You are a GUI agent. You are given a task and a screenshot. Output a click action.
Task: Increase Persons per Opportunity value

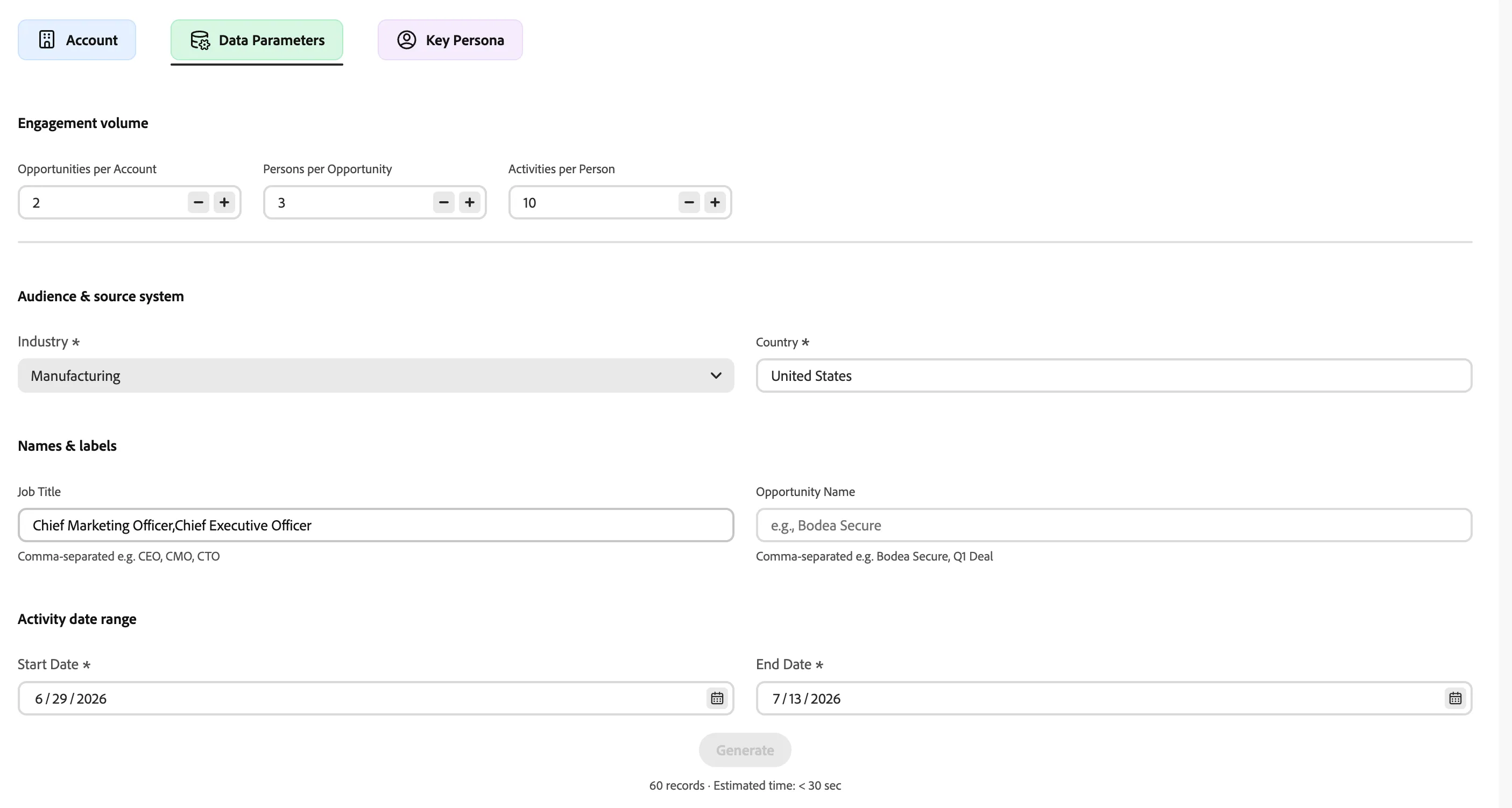tap(470, 202)
